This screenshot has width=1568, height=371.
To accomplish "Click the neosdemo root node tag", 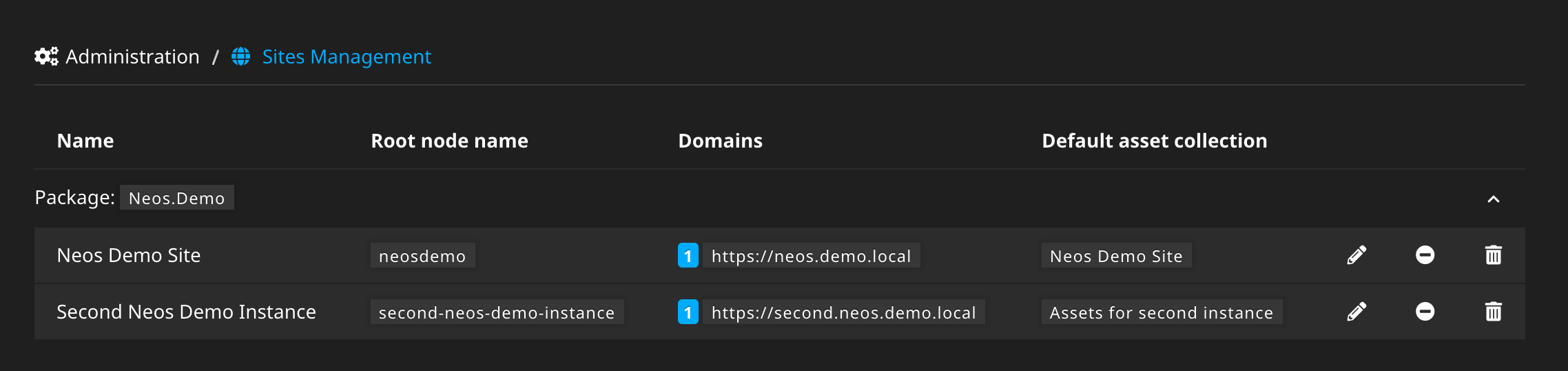I will [422, 256].
